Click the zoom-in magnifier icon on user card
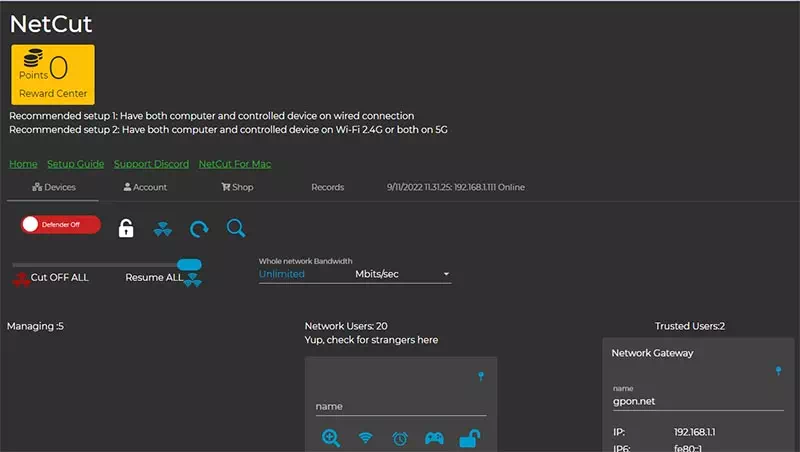800x452 pixels. [x=331, y=438]
